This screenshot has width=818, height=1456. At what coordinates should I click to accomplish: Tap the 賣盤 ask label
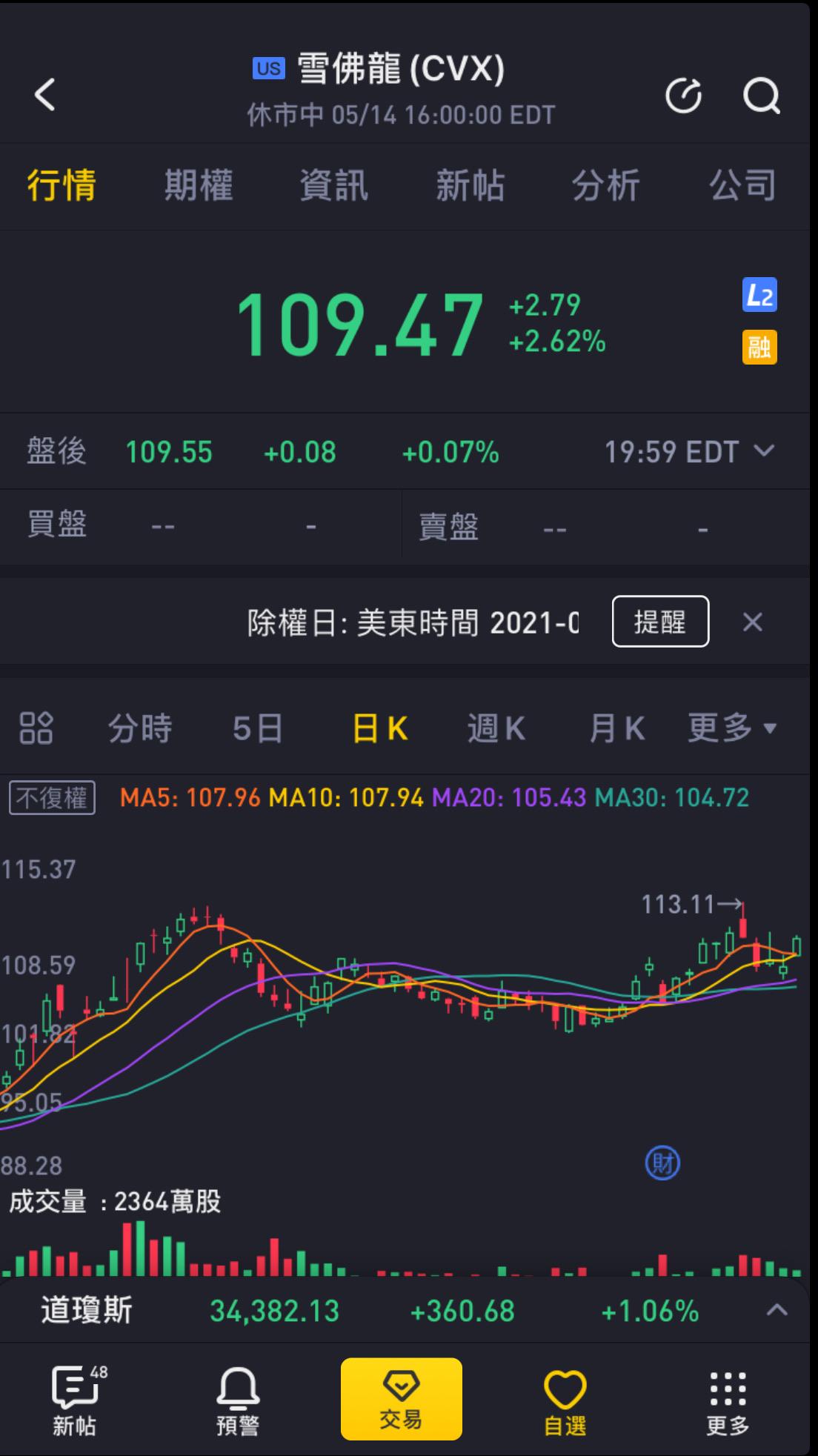click(449, 527)
